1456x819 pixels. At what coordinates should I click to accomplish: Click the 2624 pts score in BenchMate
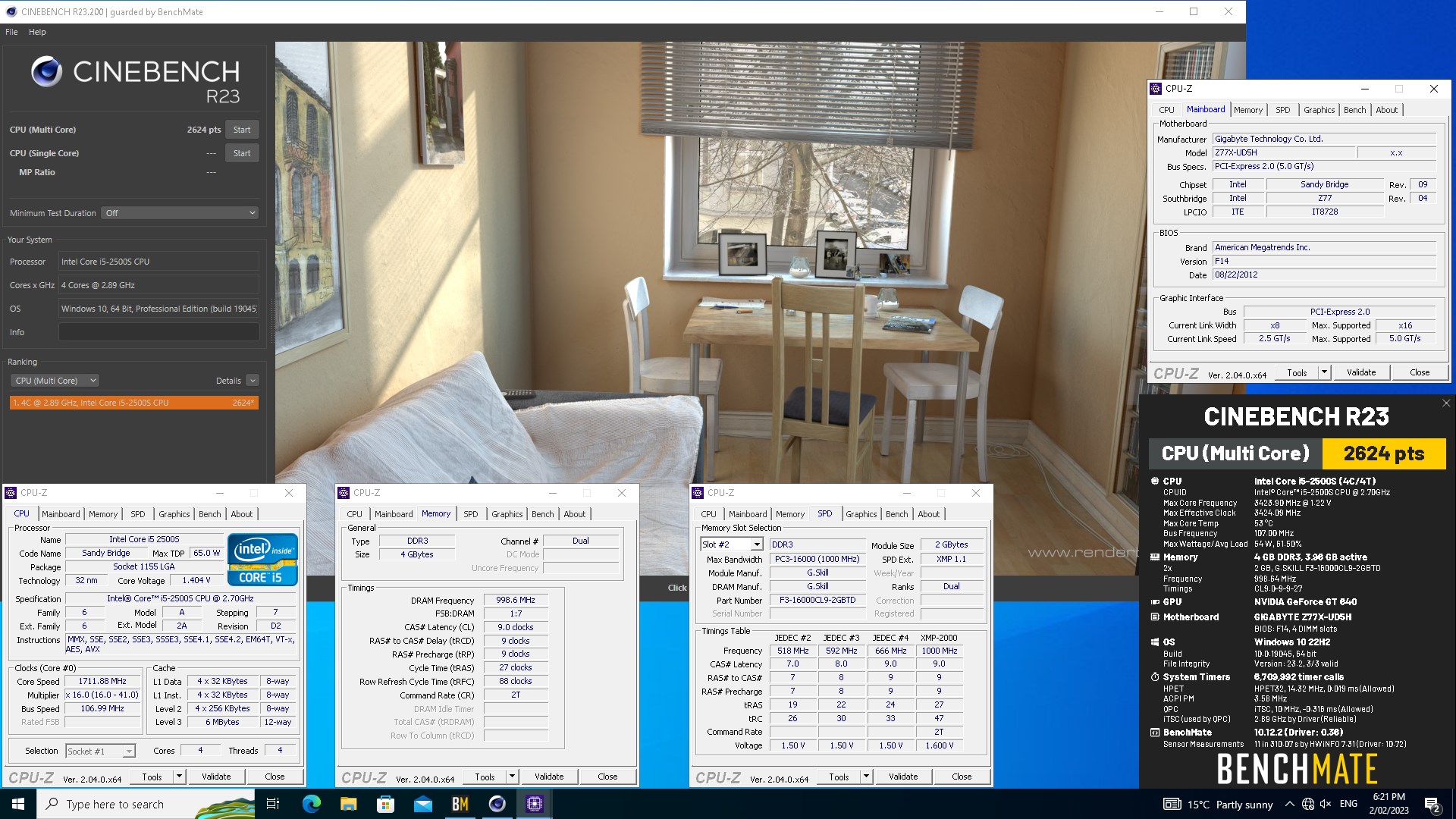click(1384, 453)
